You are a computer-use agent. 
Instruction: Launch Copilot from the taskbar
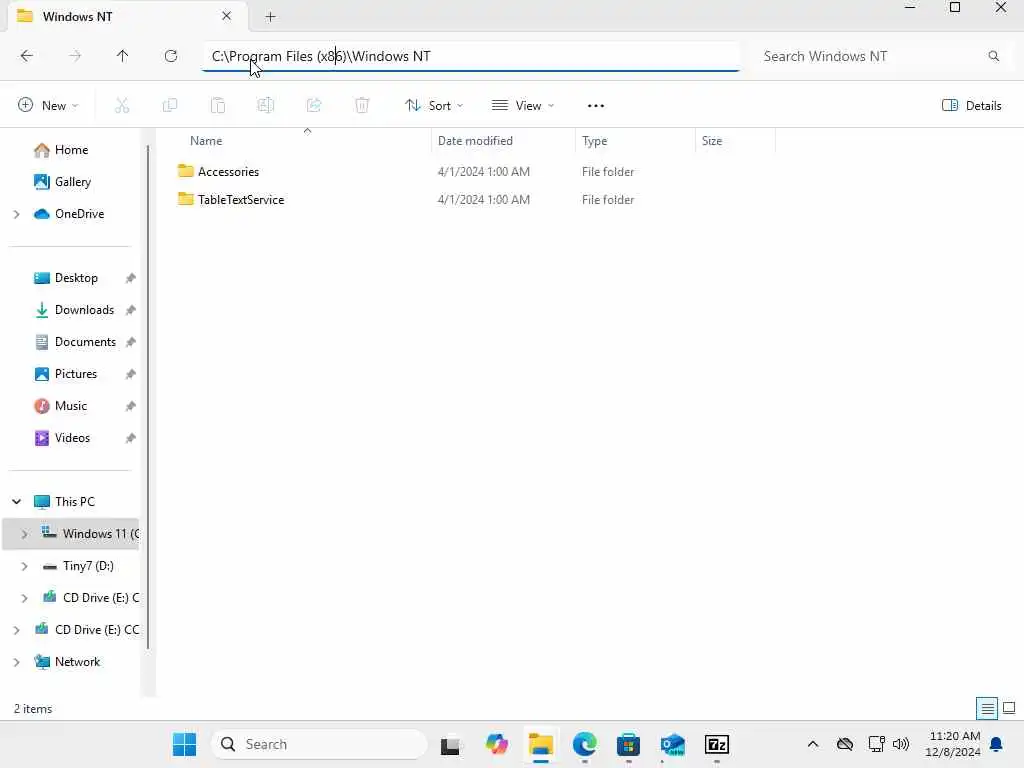pos(496,744)
